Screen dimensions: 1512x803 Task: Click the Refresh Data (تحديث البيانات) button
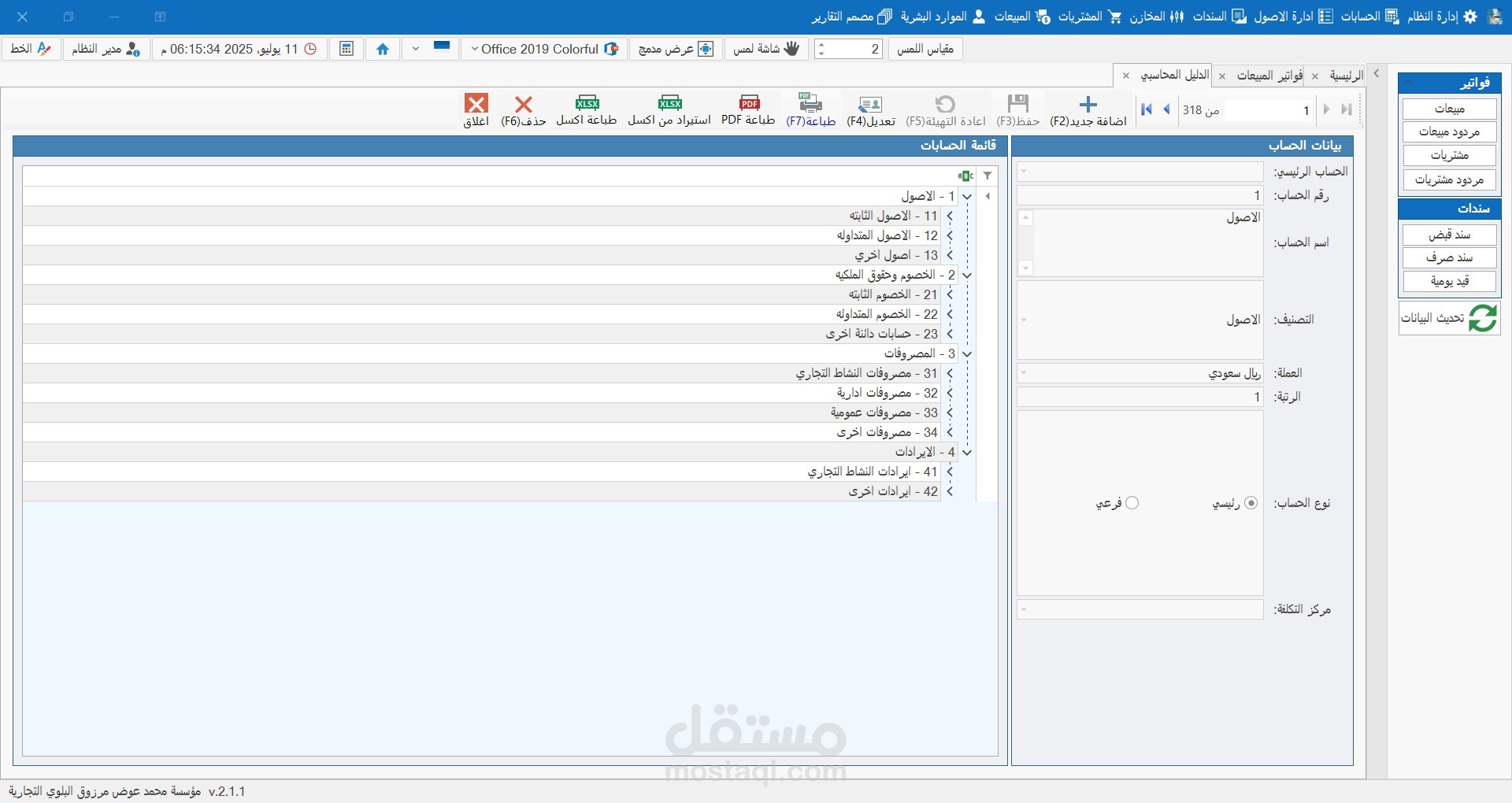1449,318
